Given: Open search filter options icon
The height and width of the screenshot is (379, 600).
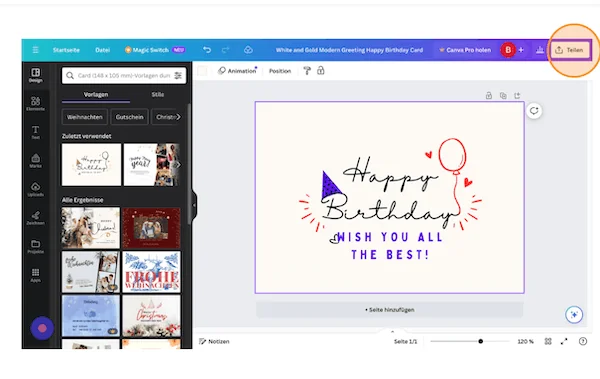Looking at the screenshot, I should (178, 75).
